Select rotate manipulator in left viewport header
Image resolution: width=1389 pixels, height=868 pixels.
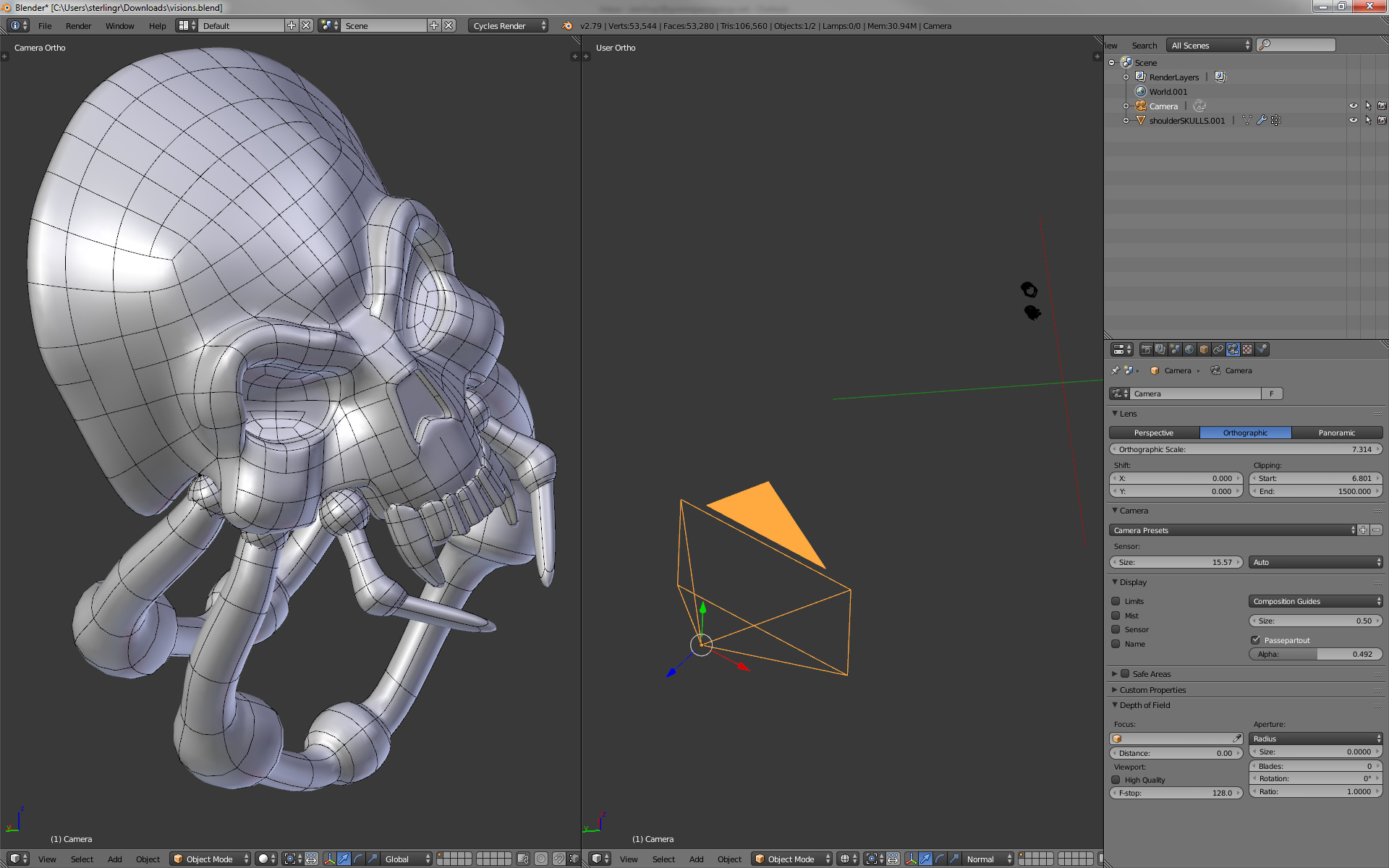(x=359, y=859)
